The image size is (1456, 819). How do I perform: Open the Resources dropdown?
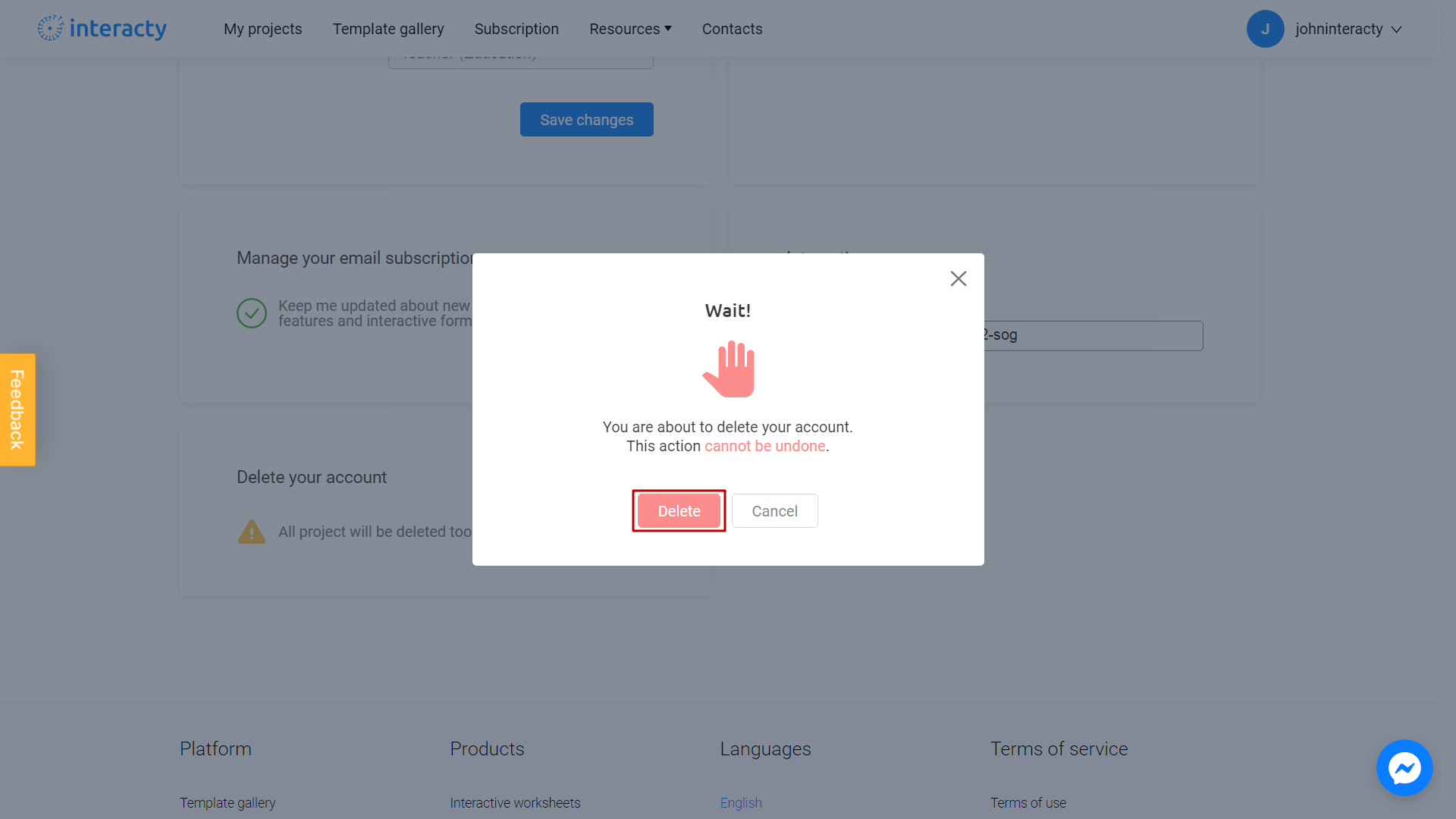click(x=630, y=29)
